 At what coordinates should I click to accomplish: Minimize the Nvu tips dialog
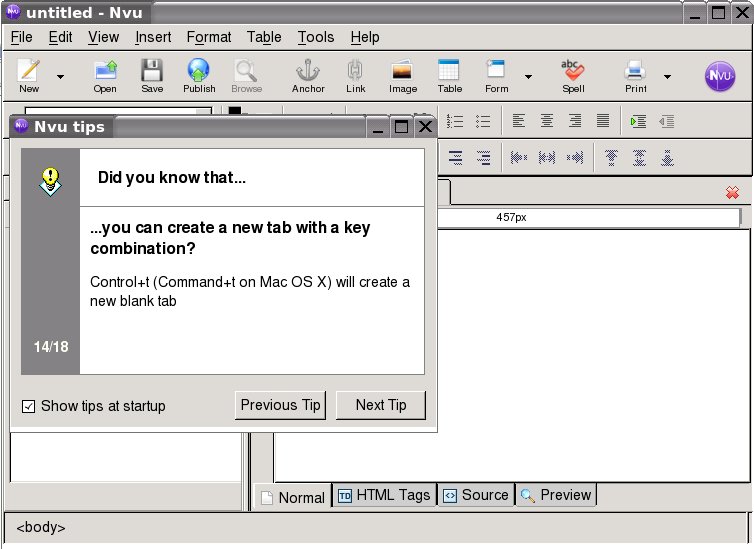pos(378,127)
